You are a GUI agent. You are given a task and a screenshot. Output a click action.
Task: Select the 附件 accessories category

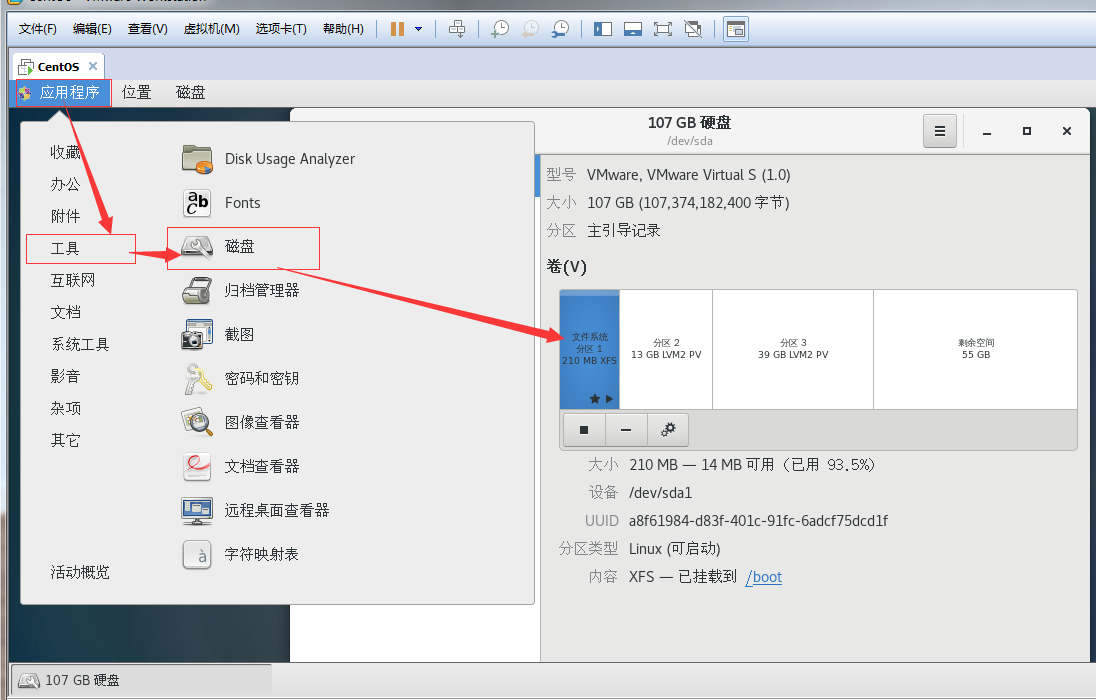[65, 216]
